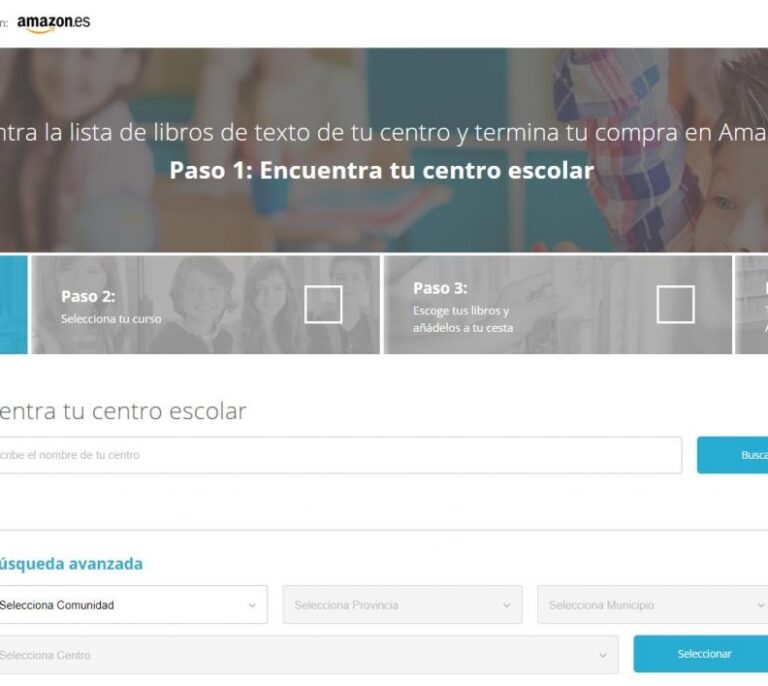Click the Centro dropdown chevron arrow

point(603,655)
